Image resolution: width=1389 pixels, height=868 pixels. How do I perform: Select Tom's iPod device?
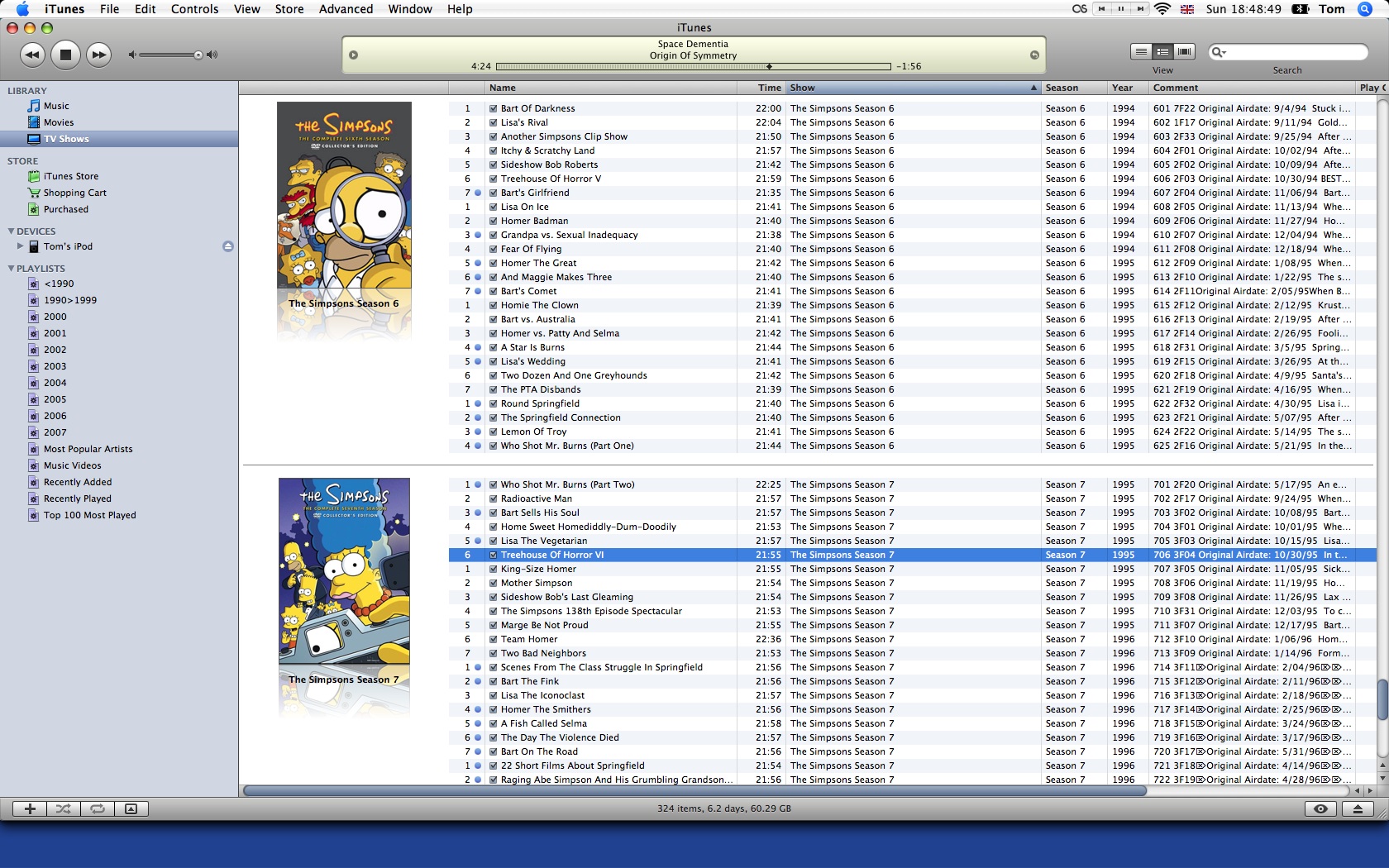pyautogui.click(x=68, y=246)
